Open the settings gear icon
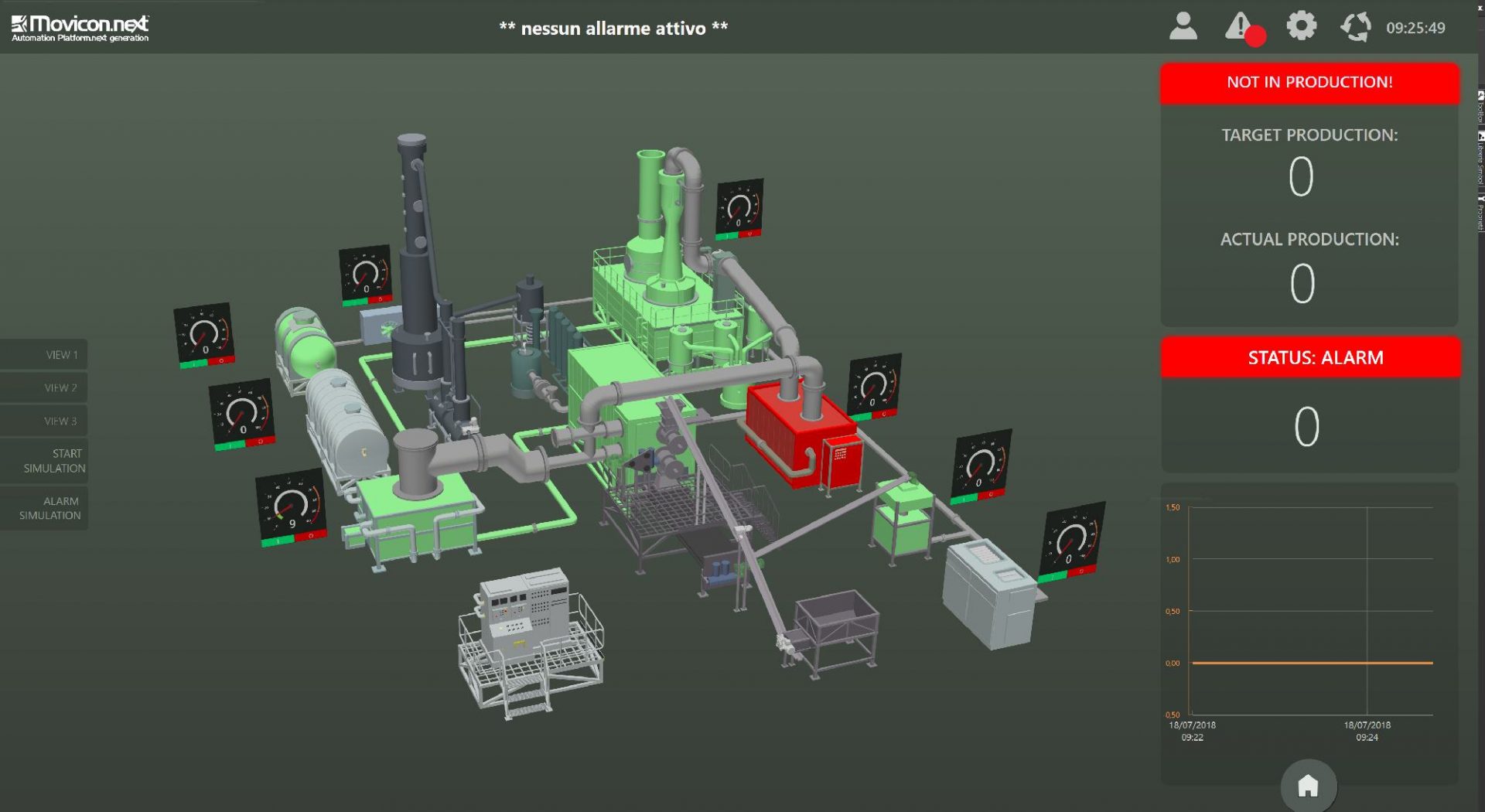 1301,26
